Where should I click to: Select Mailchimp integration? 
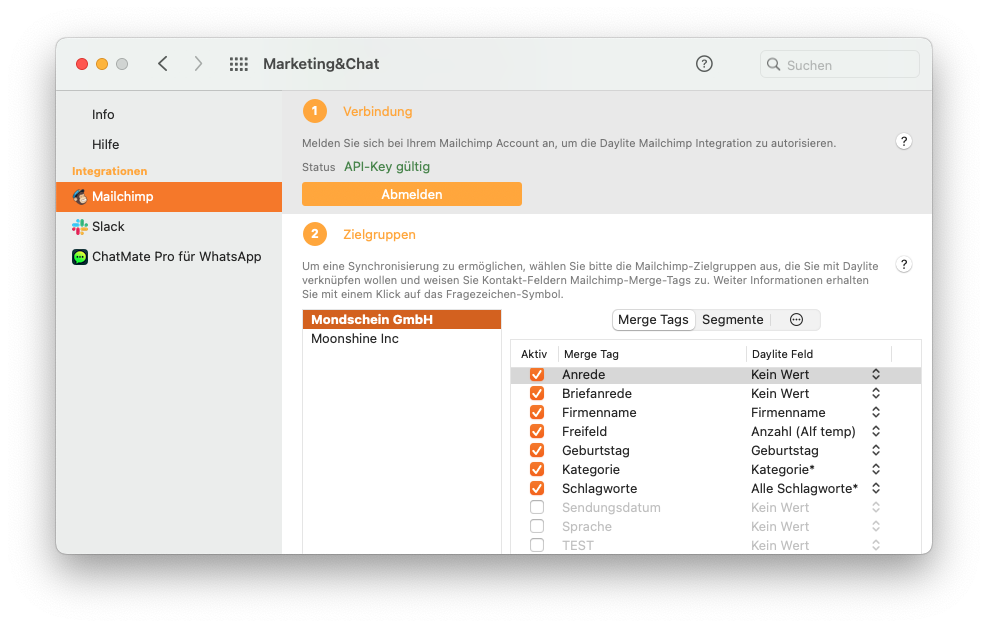169,197
